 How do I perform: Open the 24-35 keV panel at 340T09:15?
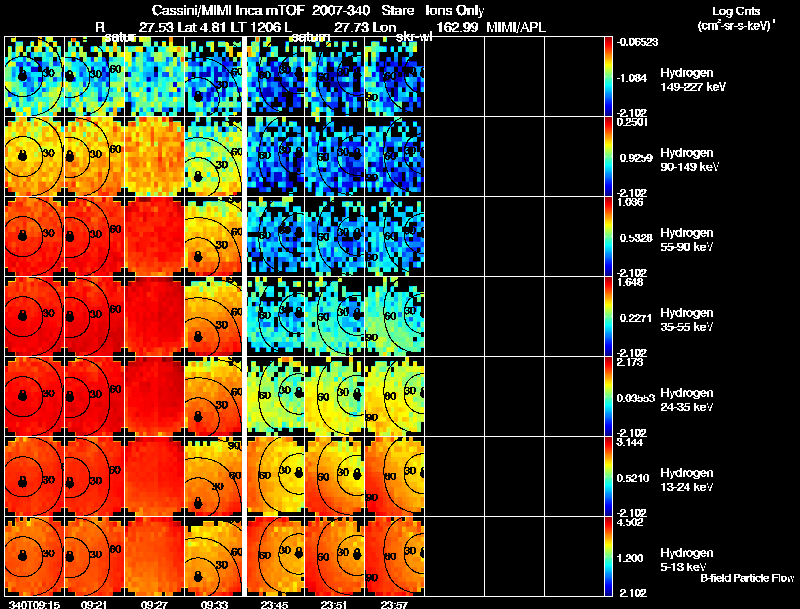tap(35, 396)
